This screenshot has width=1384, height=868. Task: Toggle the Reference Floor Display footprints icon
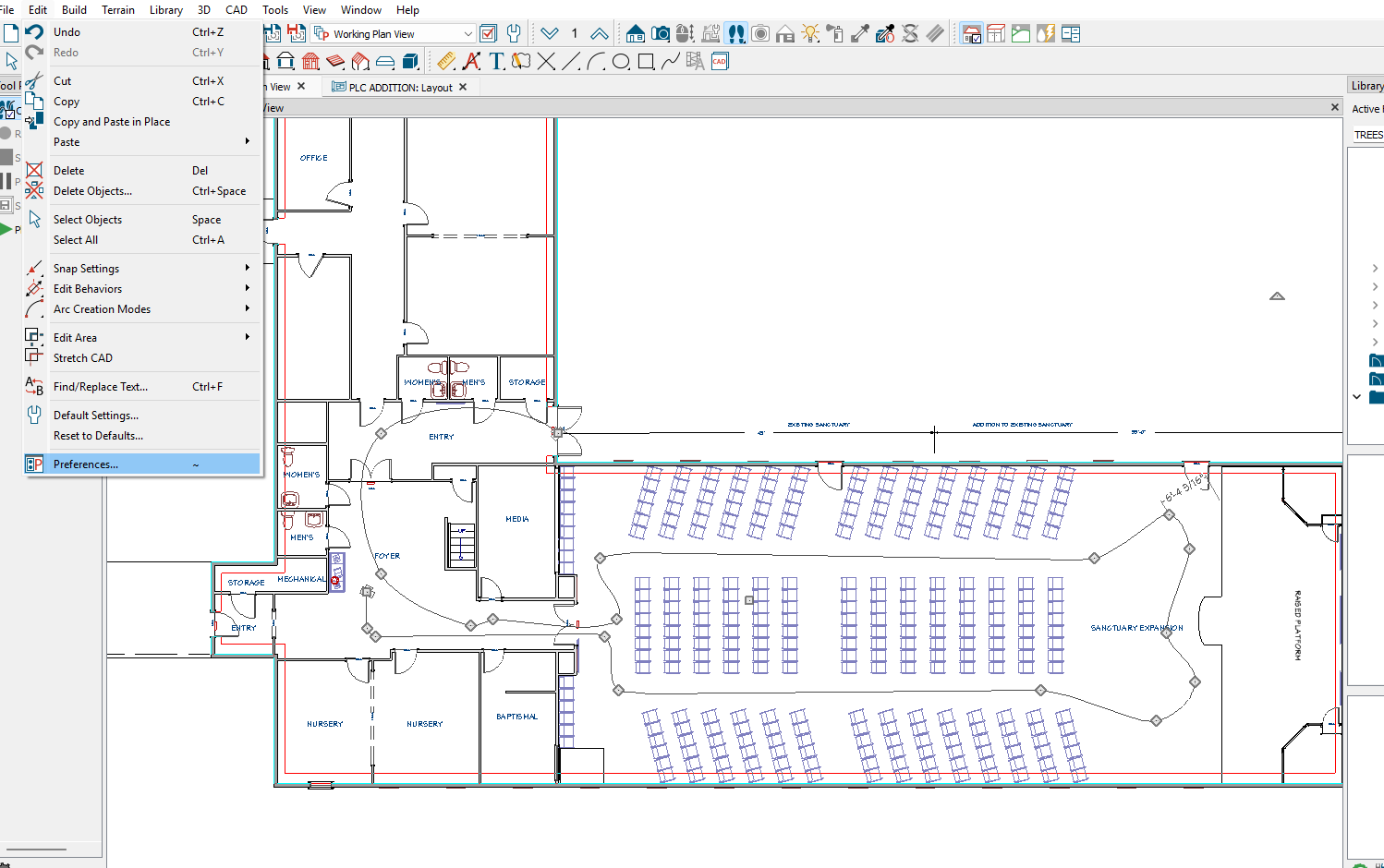point(735,34)
